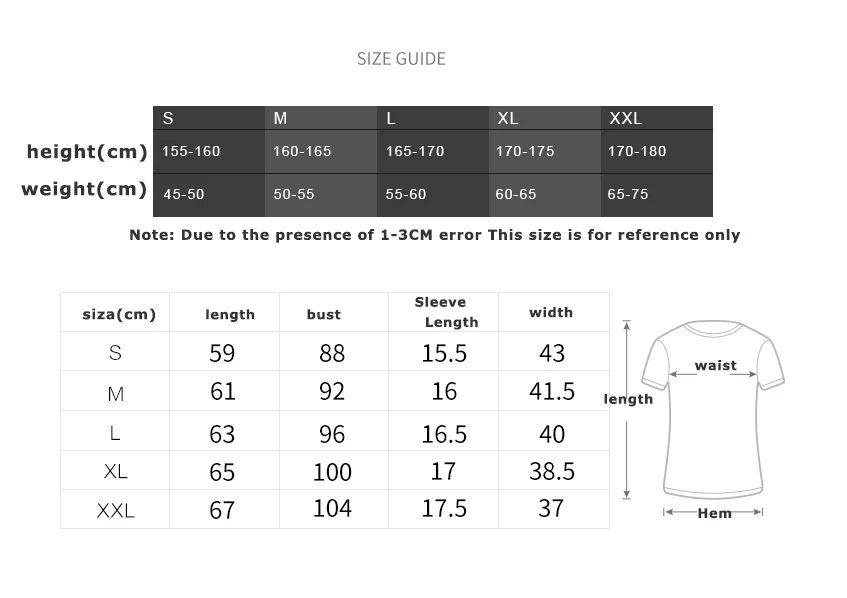Click the Hem label below the shirt
This screenshot has height=598, width=847.
point(714,513)
